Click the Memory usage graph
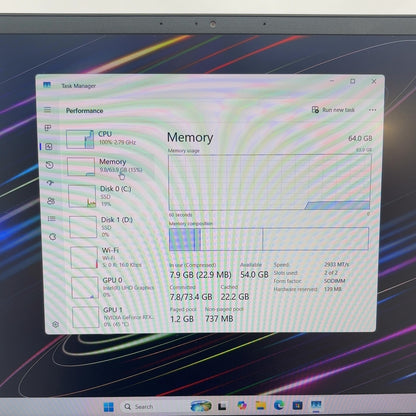Viewport: 416px width, 416px height. click(270, 182)
